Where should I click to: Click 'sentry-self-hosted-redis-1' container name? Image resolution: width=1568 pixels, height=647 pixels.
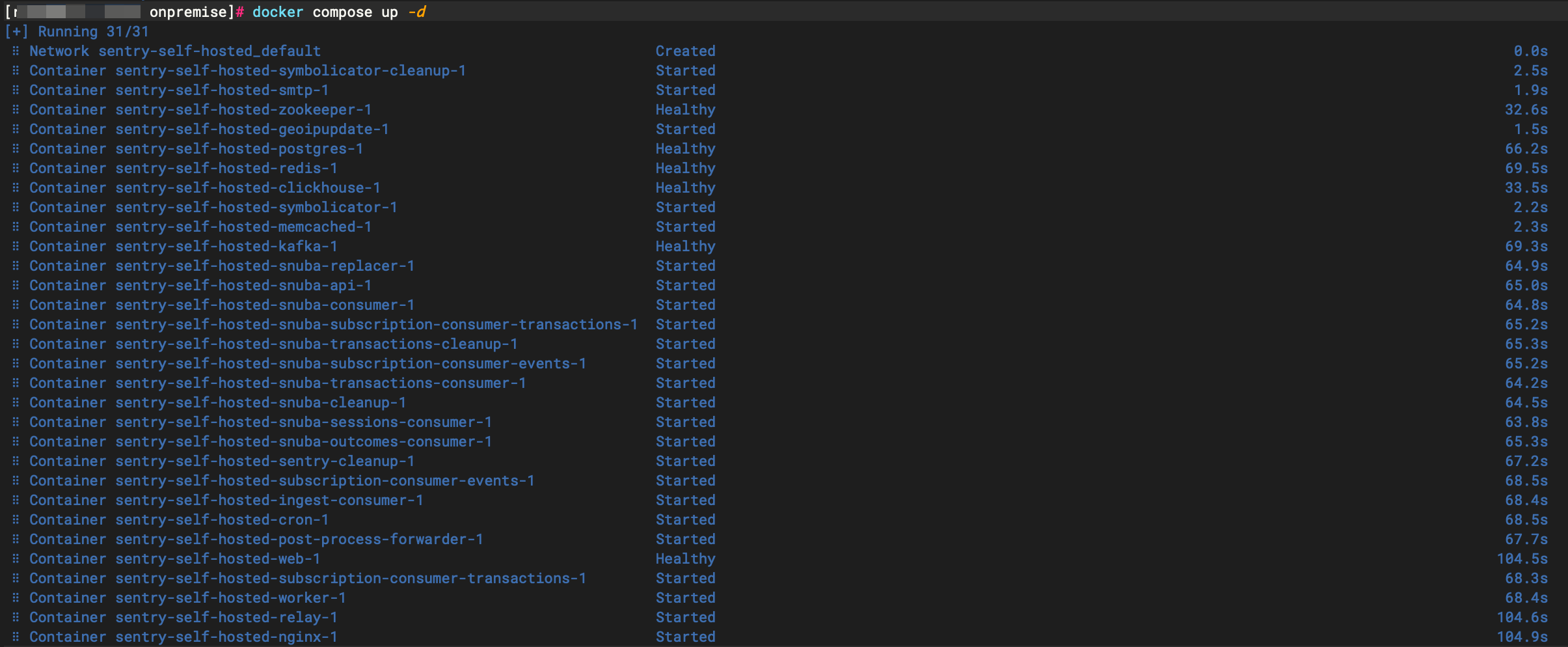click(x=226, y=168)
